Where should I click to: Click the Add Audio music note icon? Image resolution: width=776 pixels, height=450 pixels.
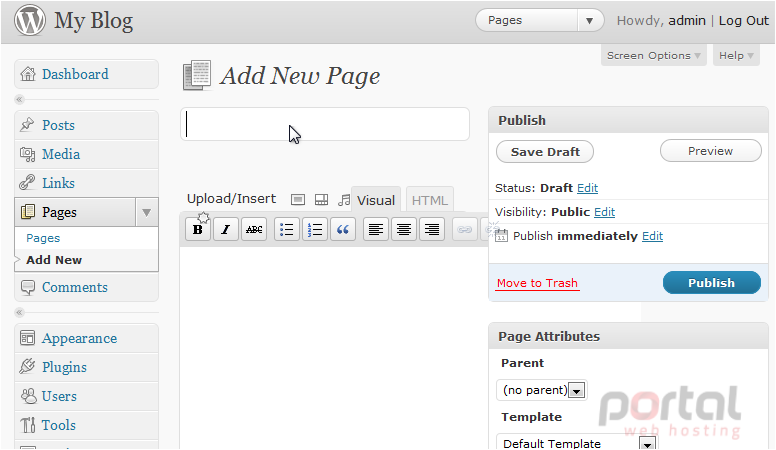(344, 200)
